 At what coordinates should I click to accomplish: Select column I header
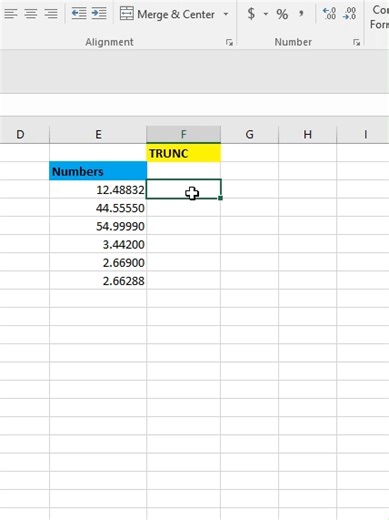point(363,134)
